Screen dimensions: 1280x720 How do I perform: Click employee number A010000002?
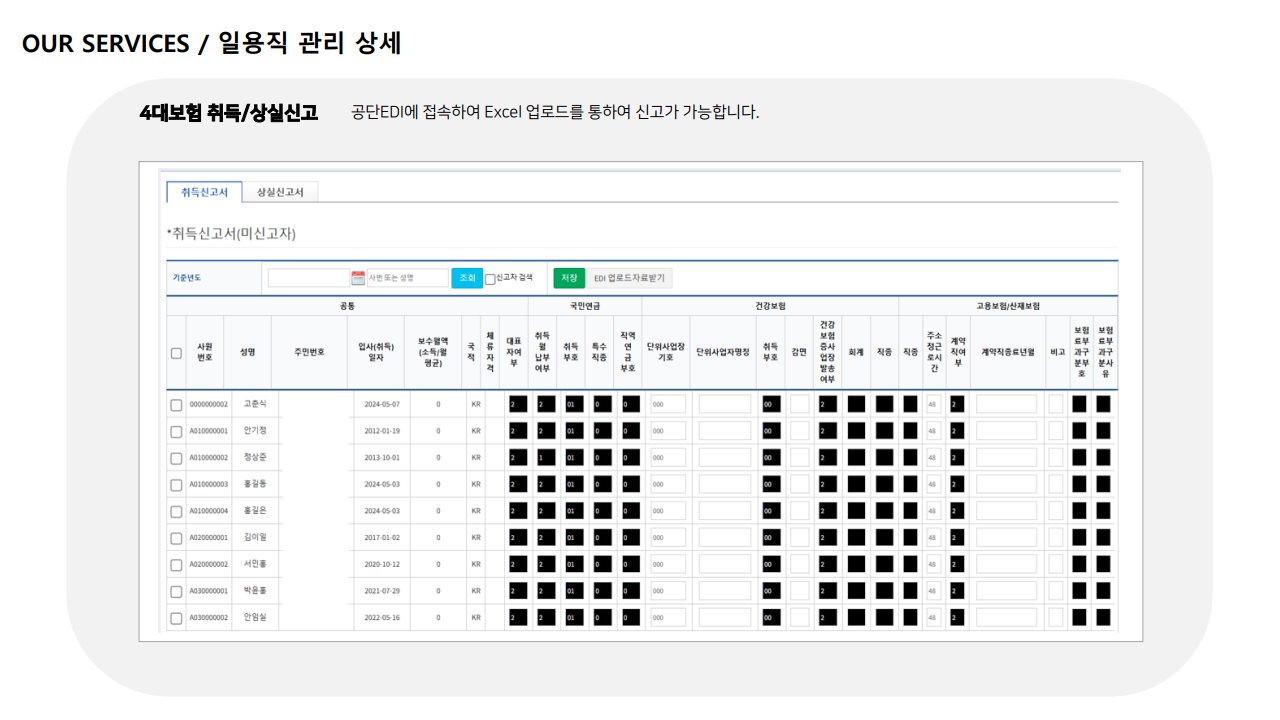click(x=209, y=458)
